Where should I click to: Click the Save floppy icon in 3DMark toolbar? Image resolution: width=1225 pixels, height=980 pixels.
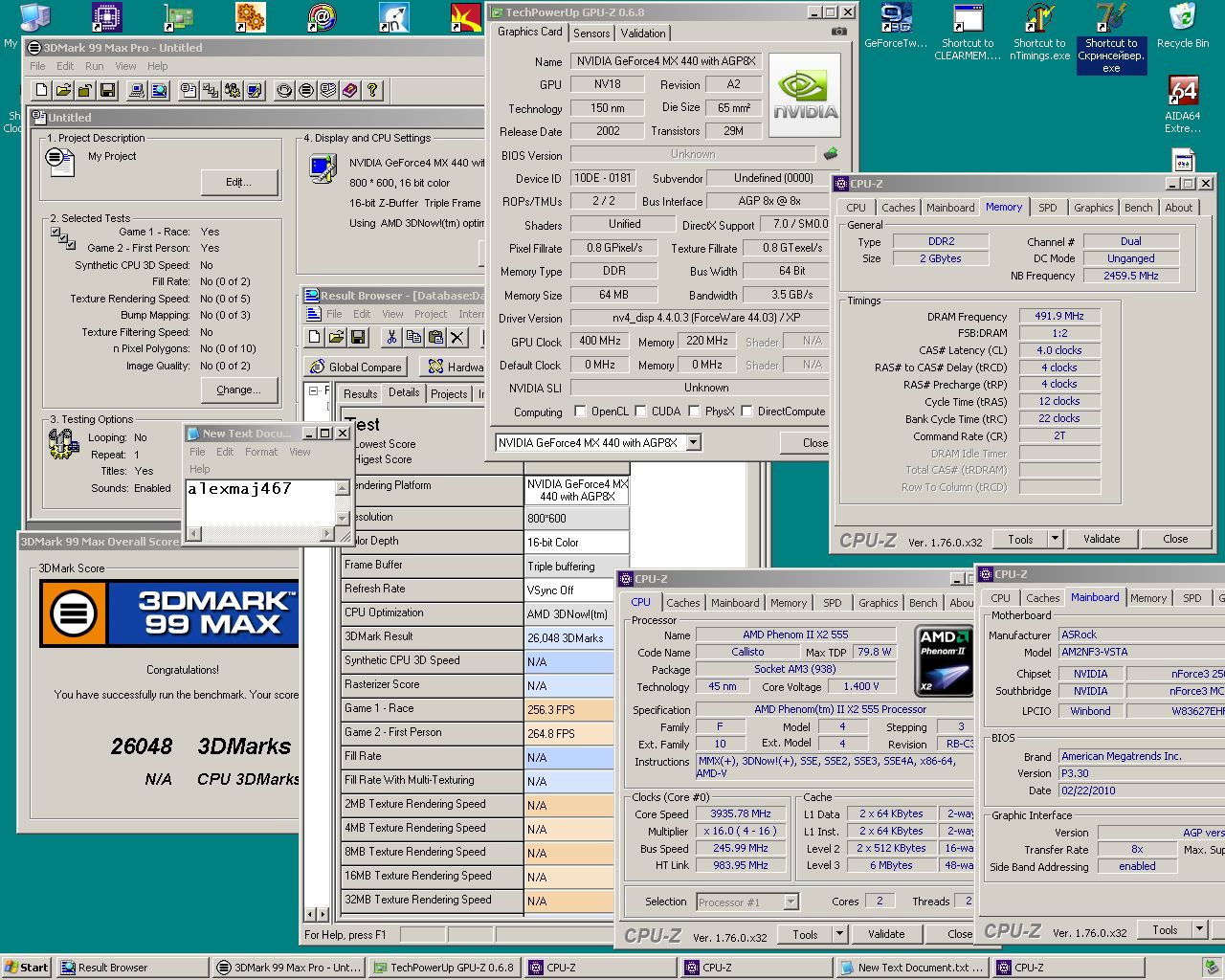pyautogui.click(x=107, y=90)
